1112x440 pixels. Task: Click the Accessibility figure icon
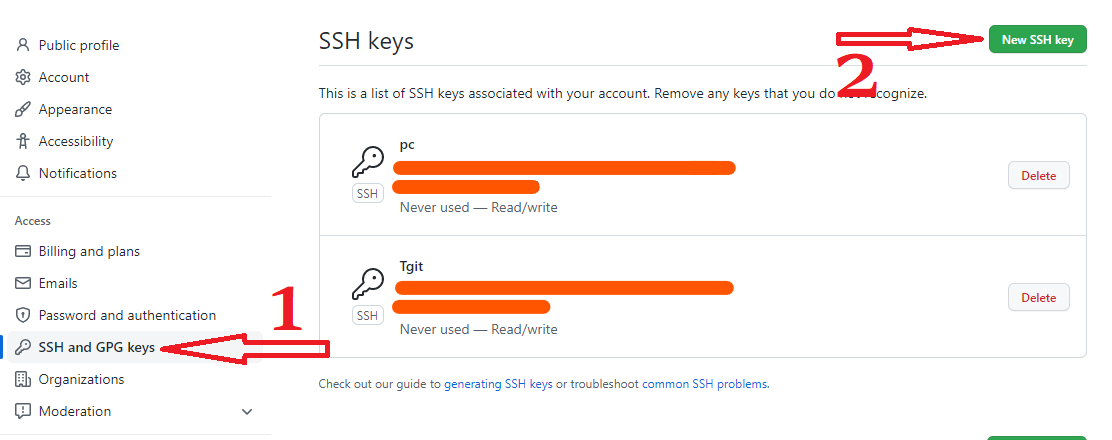tap(23, 141)
